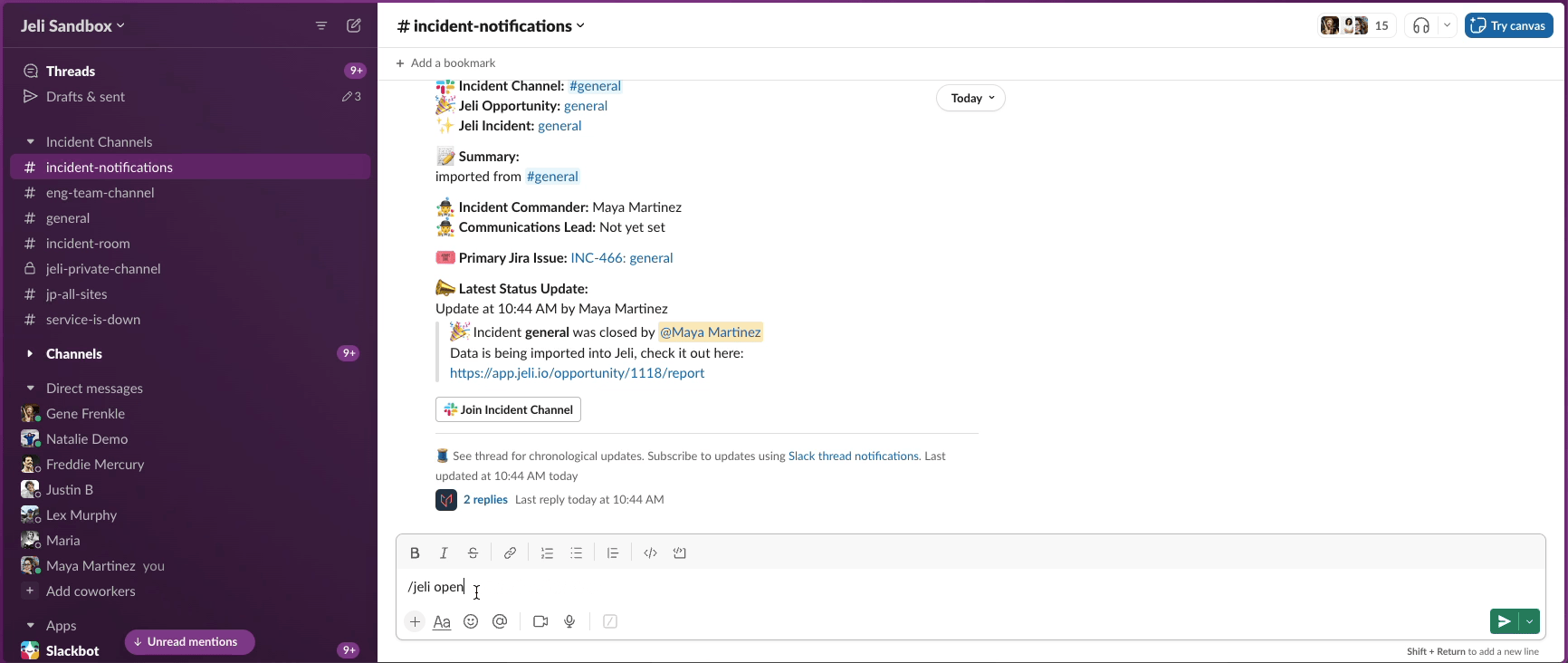The image size is (1568, 663).
Task: Apply italic formatting in the composer
Action: coord(444,552)
